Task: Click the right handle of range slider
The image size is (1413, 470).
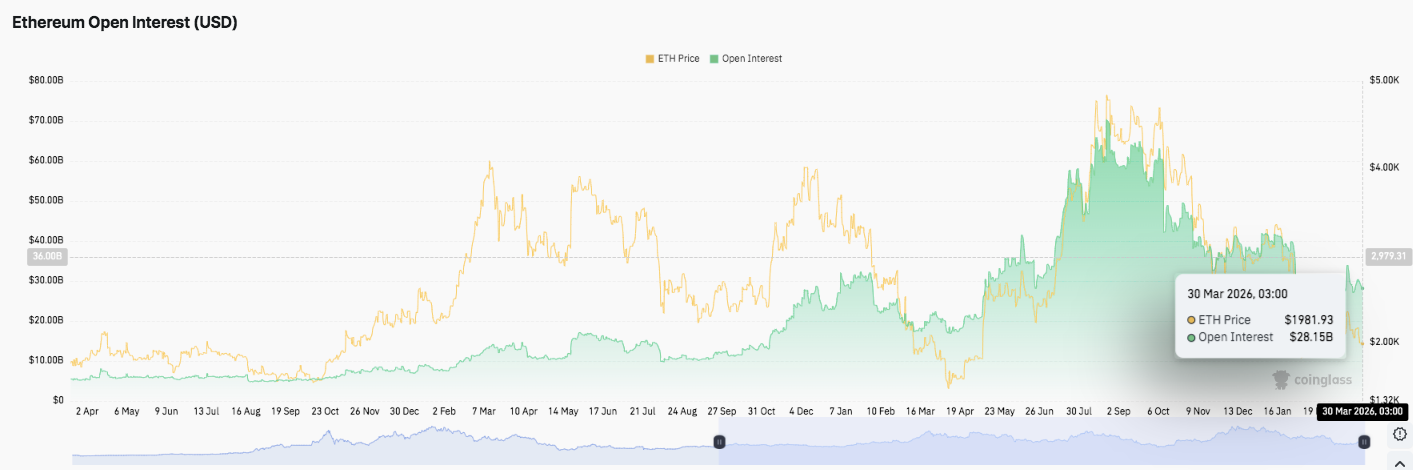Action: [x=1363, y=442]
